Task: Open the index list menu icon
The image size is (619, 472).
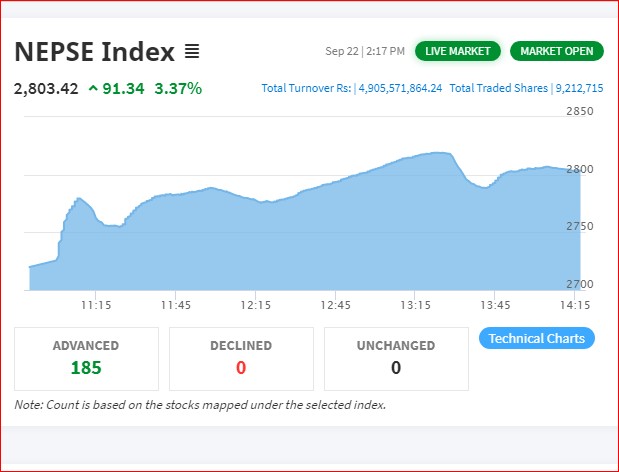Action: [192, 51]
